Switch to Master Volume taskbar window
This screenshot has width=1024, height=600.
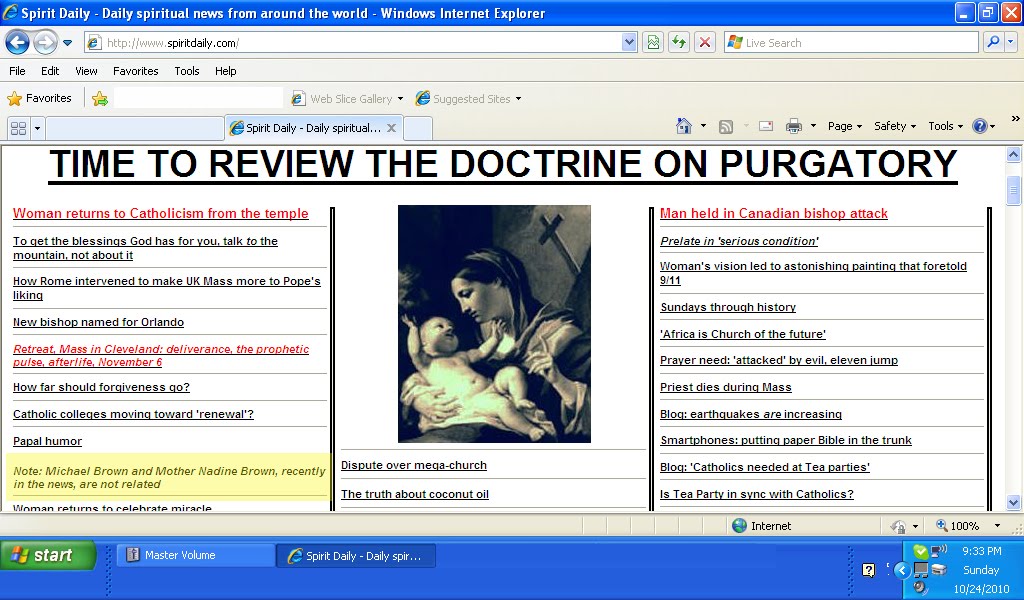coord(195,556)
